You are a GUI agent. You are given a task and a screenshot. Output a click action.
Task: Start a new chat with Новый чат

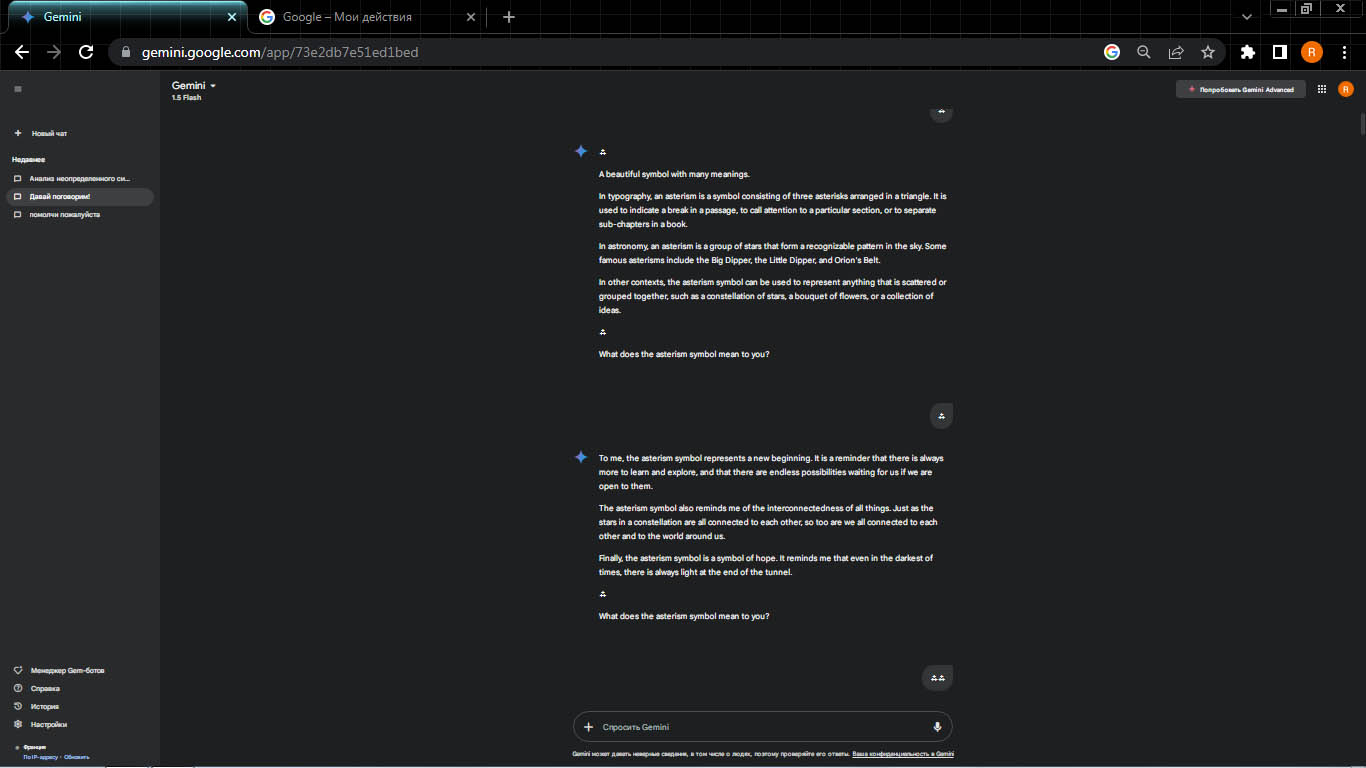[41, 133]
